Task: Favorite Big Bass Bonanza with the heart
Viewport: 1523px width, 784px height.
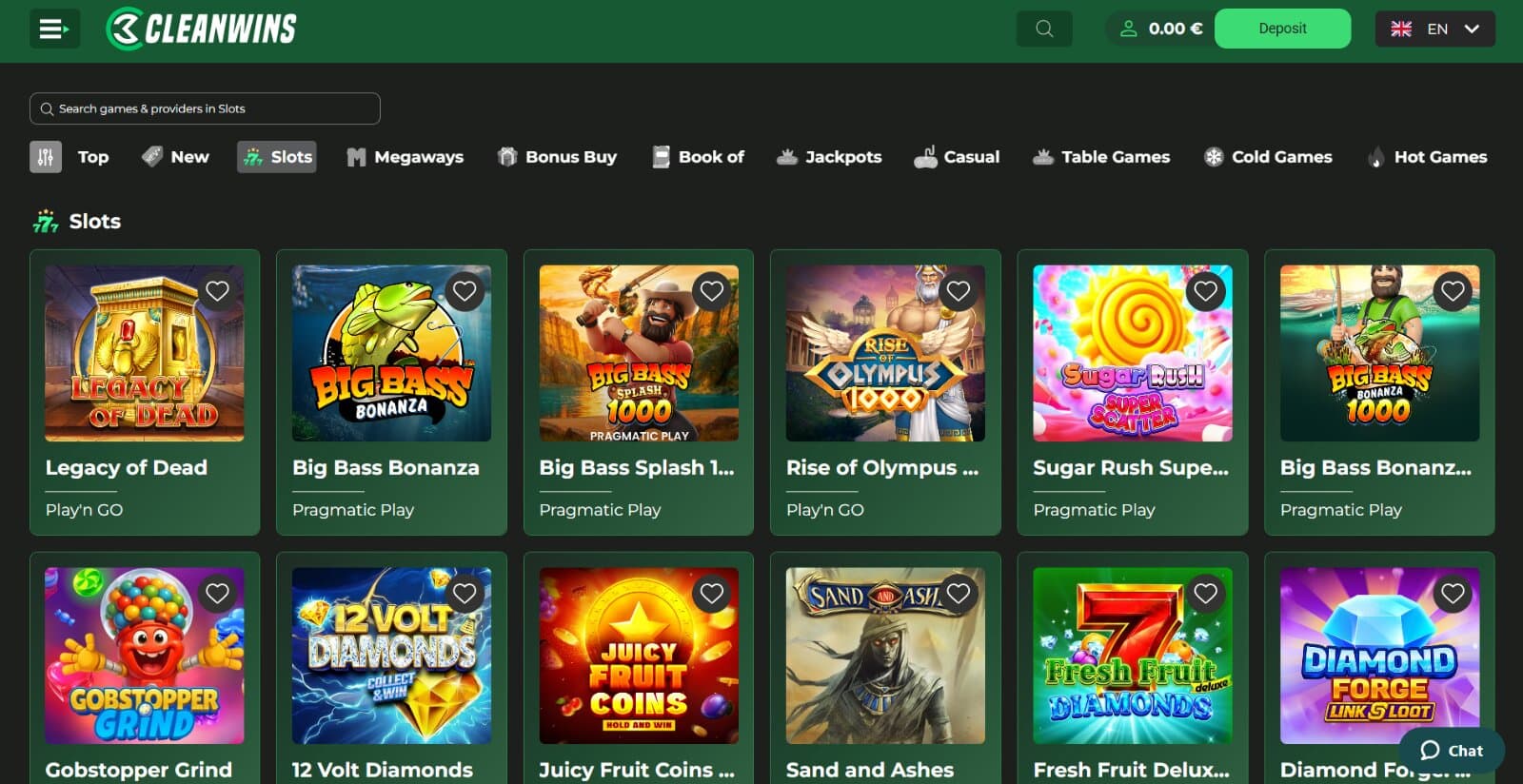Action: [465, 291]
